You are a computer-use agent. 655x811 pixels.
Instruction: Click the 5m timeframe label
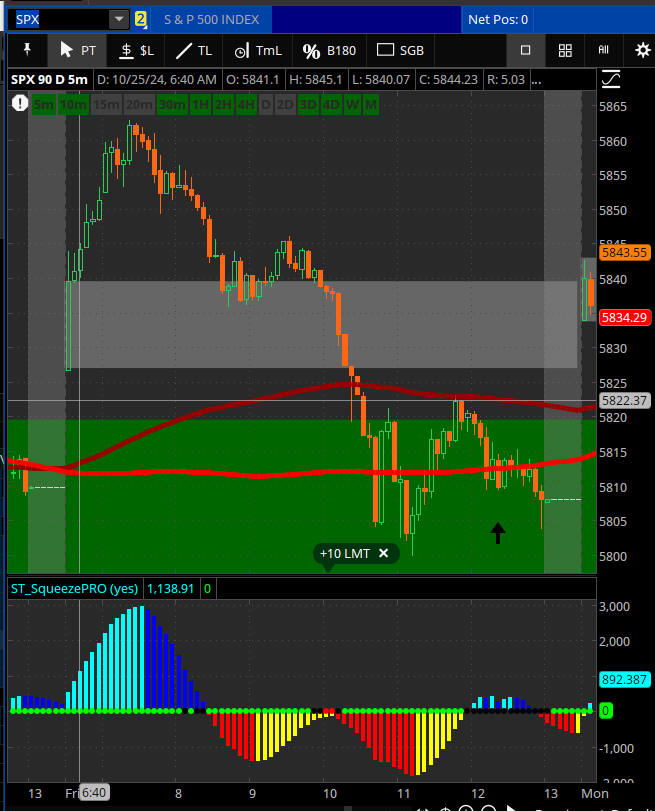pyautogui.click(x=43, y=105)
